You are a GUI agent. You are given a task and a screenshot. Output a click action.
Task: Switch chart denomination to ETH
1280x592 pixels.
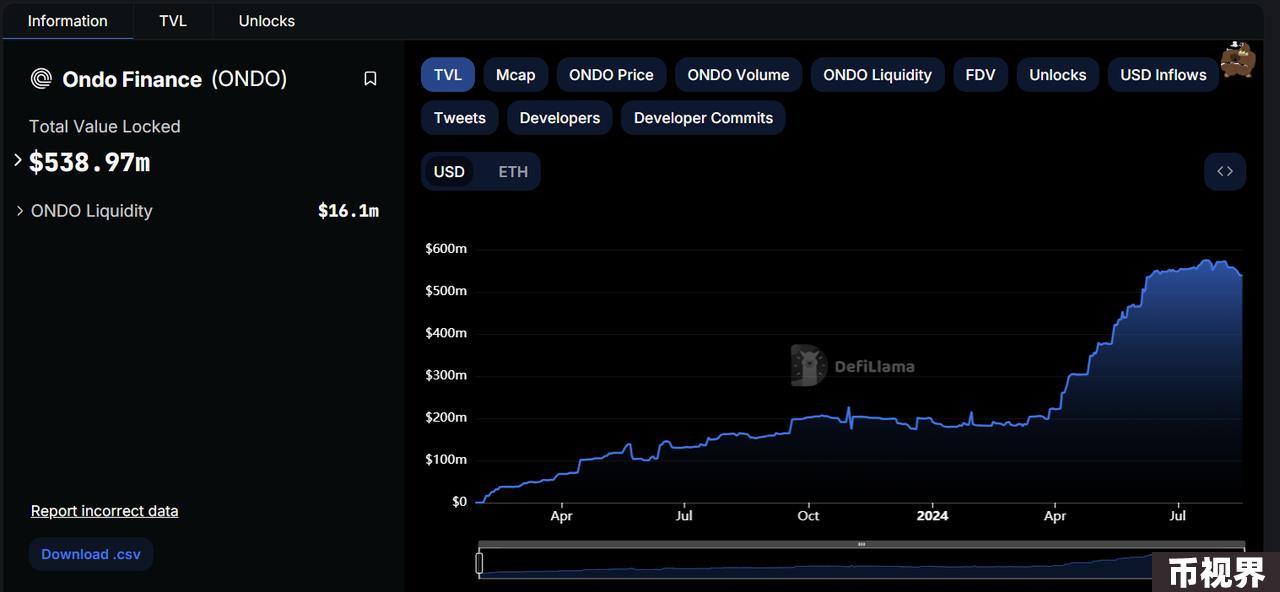click(513, 172)
